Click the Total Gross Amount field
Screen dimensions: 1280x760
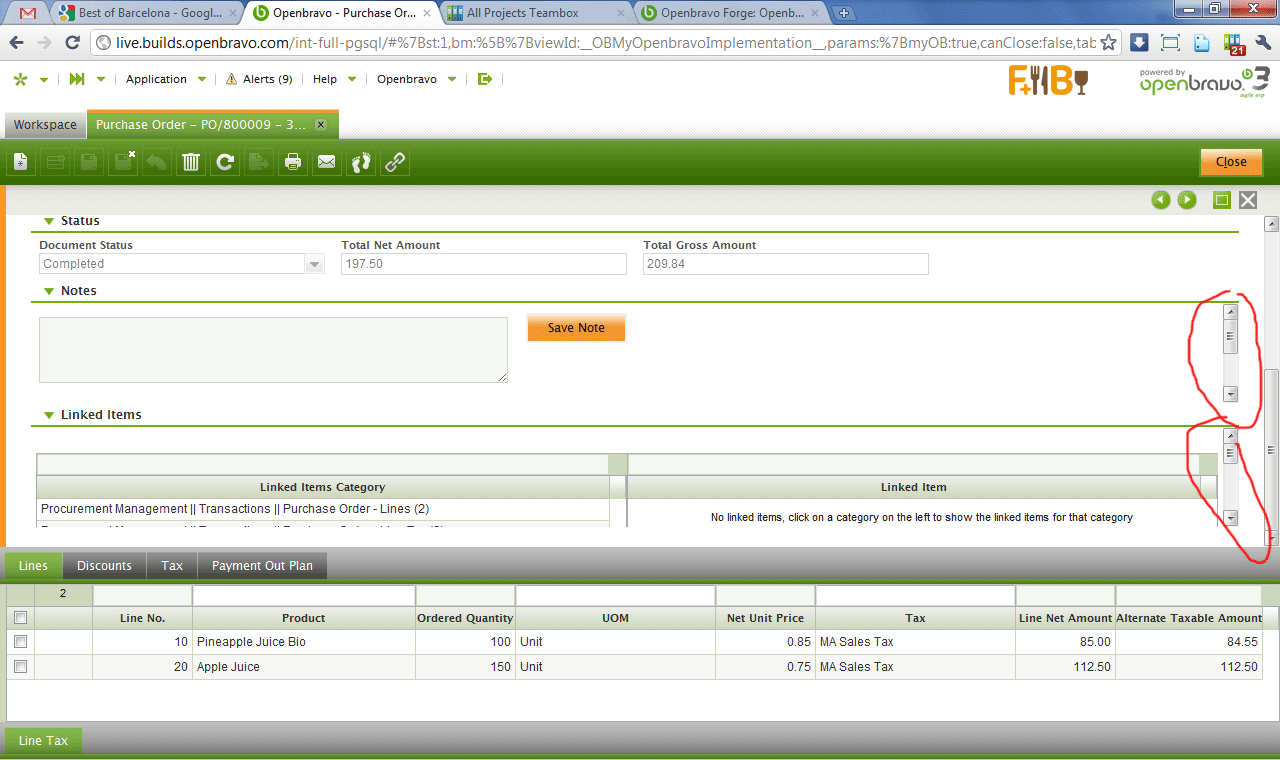click(786, 264)
